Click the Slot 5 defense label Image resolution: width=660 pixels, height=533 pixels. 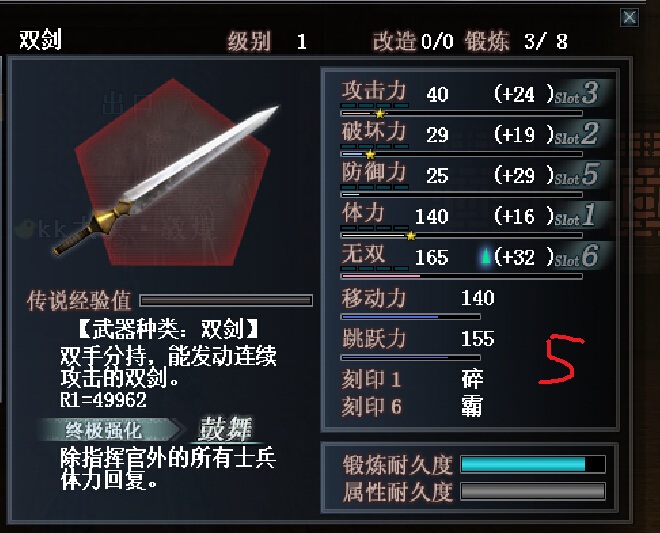coord(577,175)
